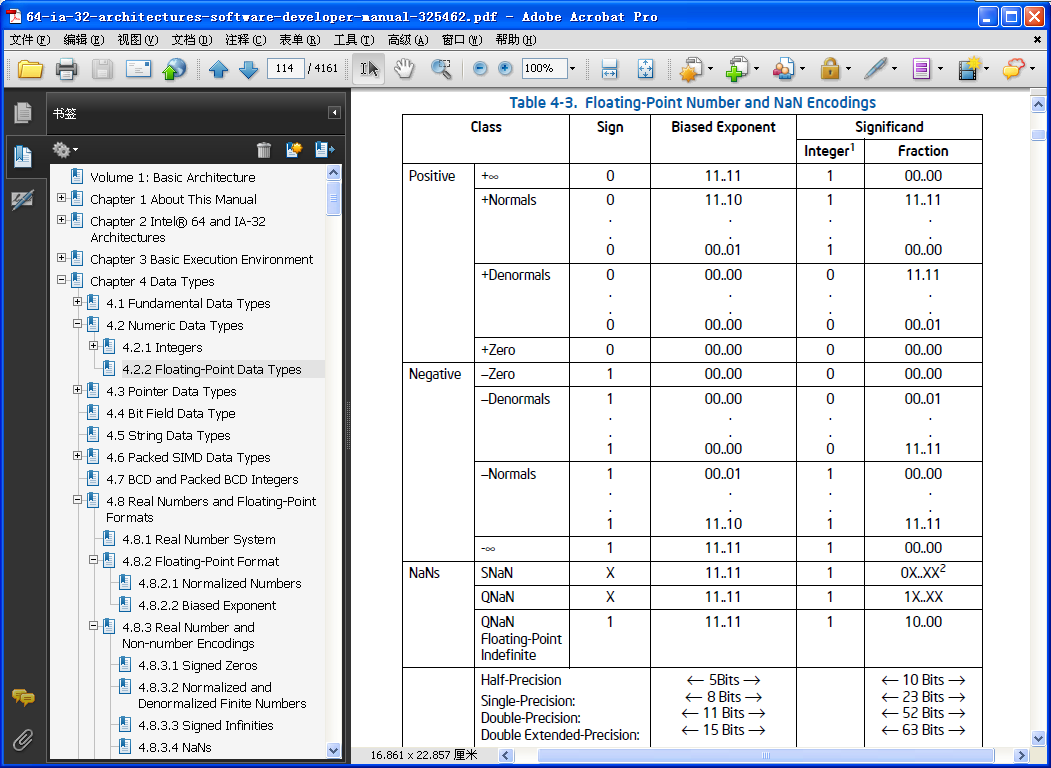Open the 帮助(H) menu
Image resolution: width=1051 pixels, height=768 pixels.
515,40
